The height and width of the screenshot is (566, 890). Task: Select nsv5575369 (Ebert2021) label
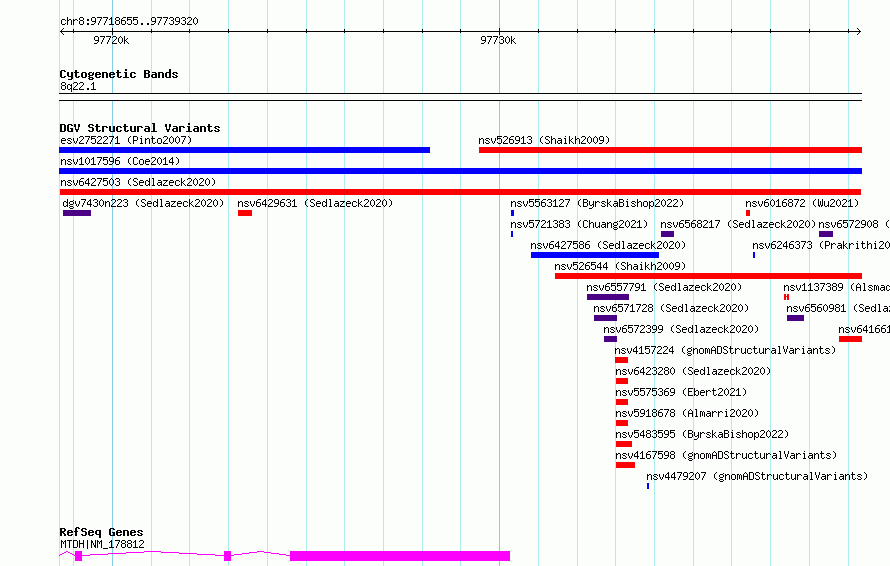coord(681,392)
